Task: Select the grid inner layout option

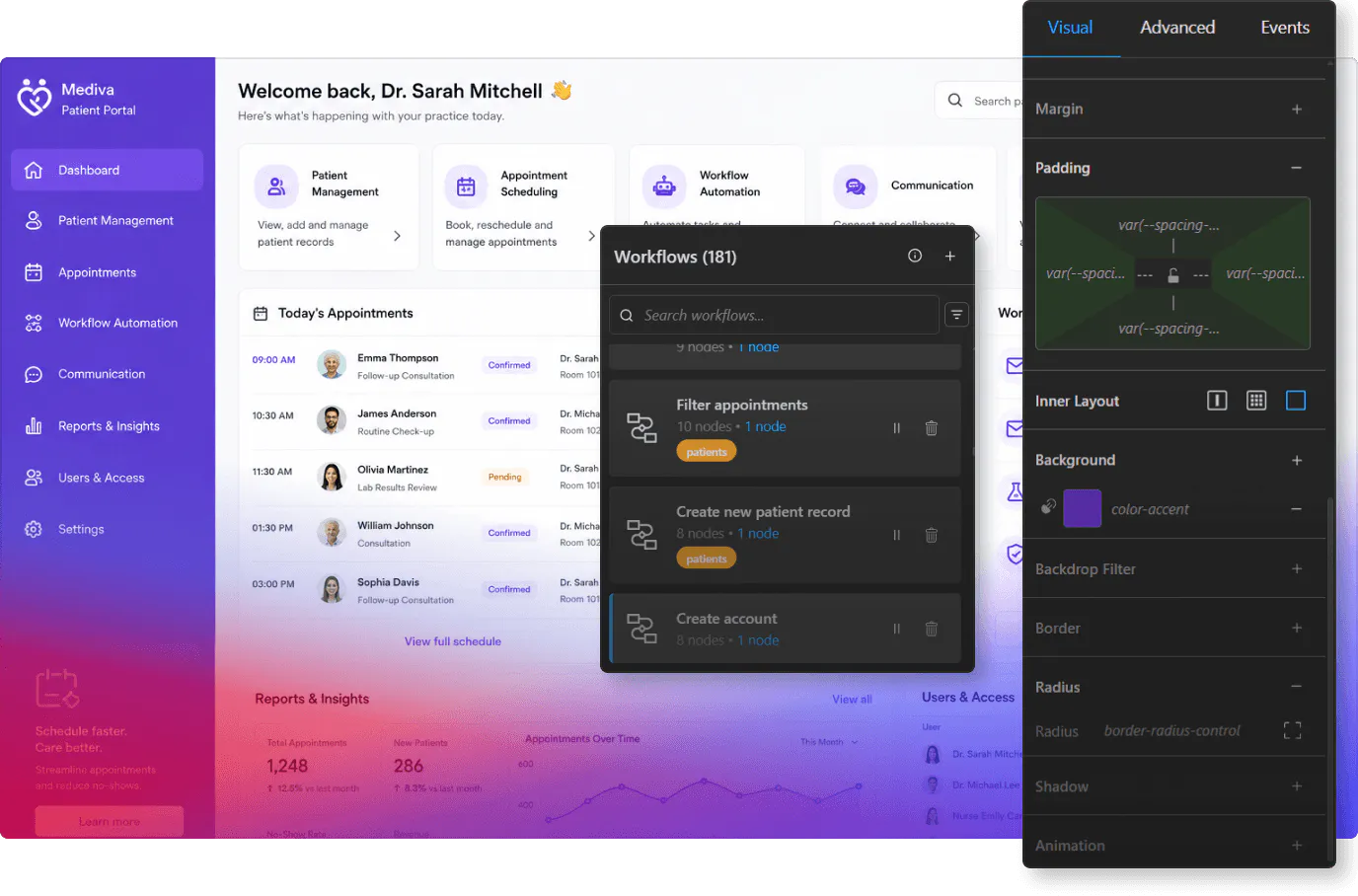Action: point(1256,400)
